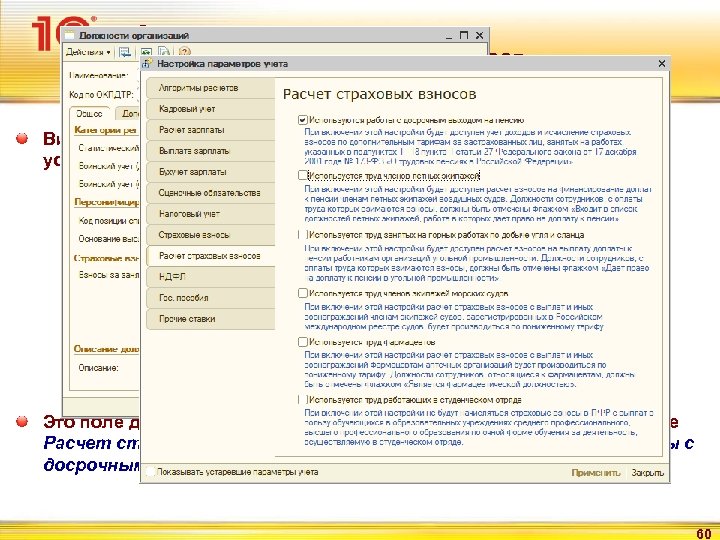Image resolution: width=720 pixels, height=540 pixels.
Task: Click Код по ОКПДТР label in background window
Action: point(101,95)
